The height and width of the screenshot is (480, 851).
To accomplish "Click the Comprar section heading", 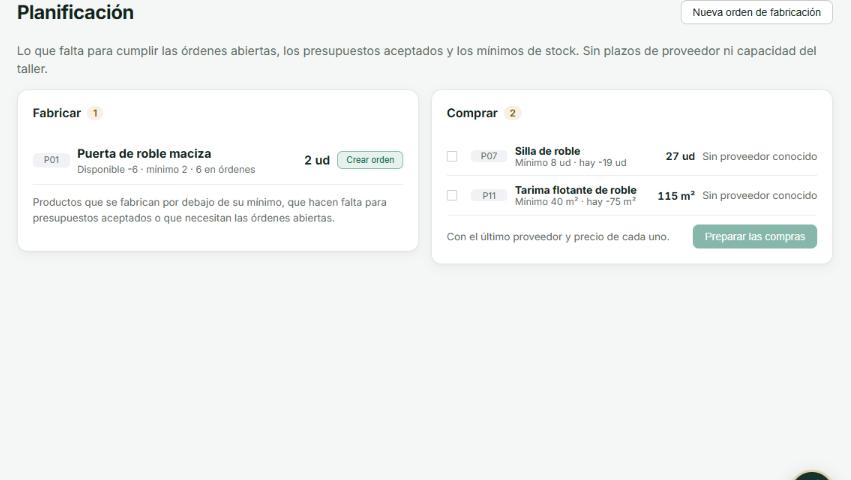I will (472, 113).
